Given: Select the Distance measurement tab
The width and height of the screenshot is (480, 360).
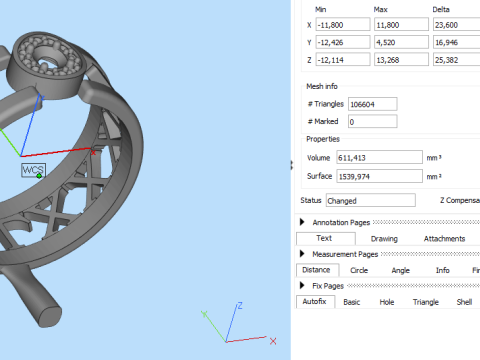Looking at the screenshot, I should click(x=317, y=270).
